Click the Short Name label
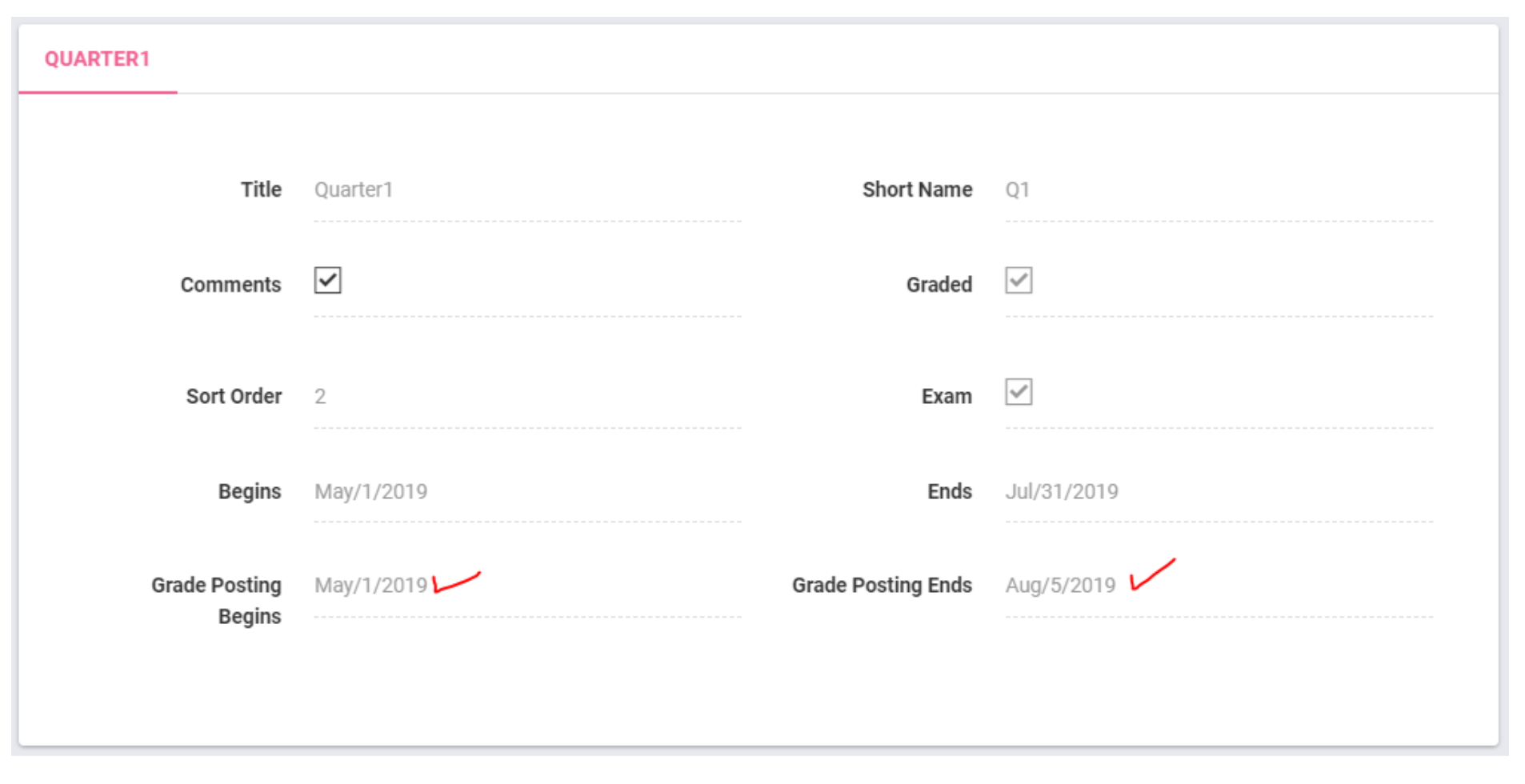Image resolution: width=1525 pixels, height=784 pixels. [917, 190]
